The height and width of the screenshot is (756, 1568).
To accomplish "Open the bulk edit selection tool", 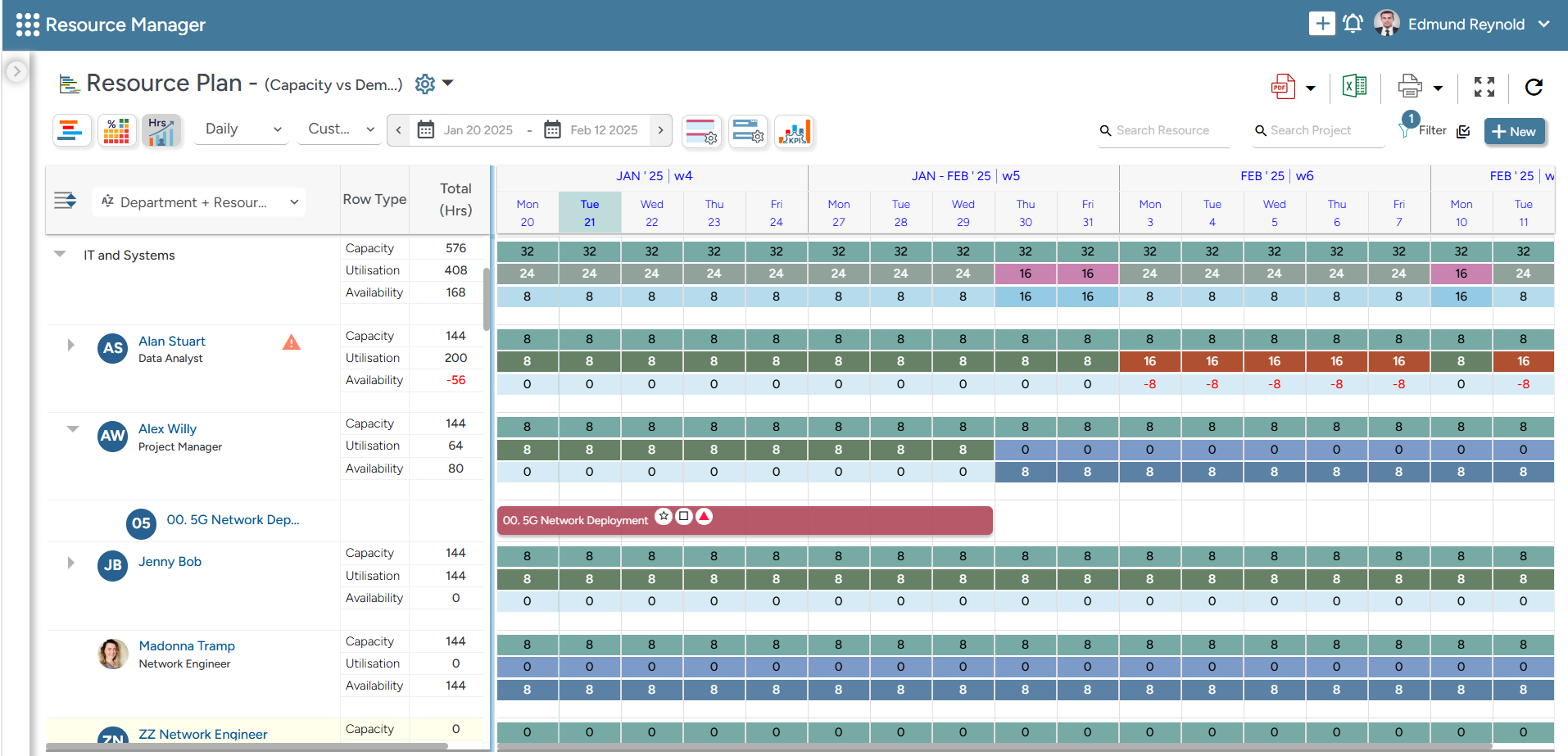I will point(1465,131).
